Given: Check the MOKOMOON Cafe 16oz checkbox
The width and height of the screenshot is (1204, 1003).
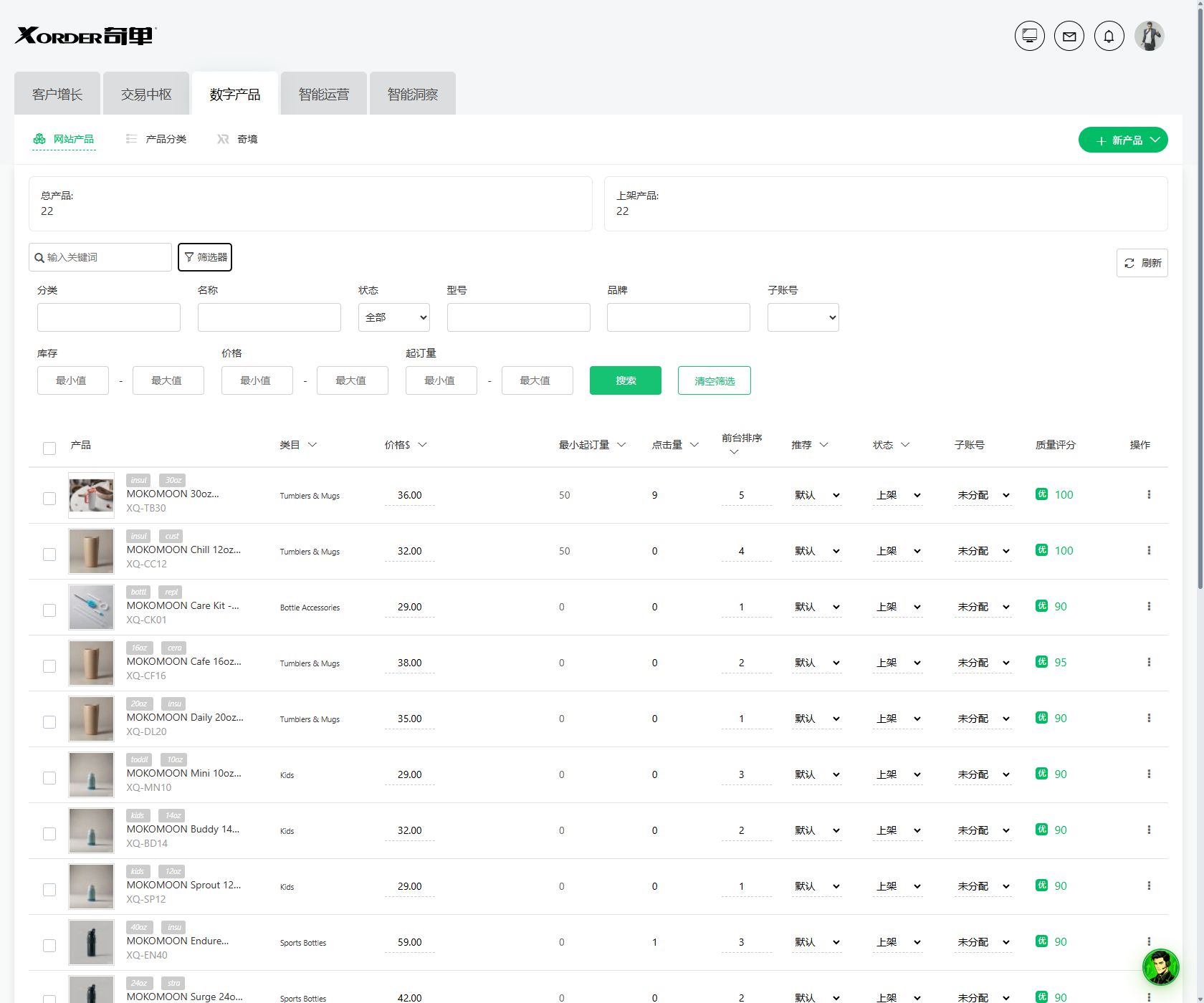Looking at the screenshot, I should click(49, 666).
